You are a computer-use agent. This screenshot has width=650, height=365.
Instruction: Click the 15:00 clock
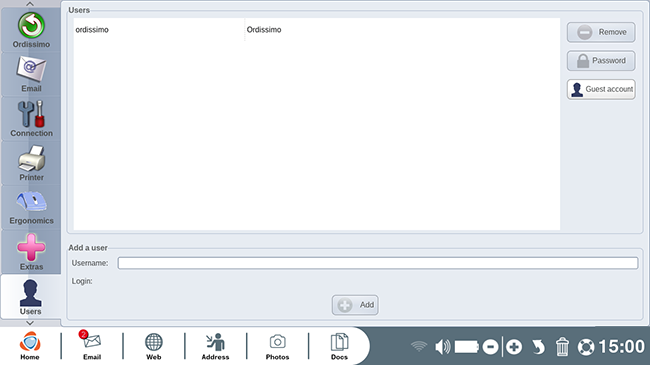[621, 346]
